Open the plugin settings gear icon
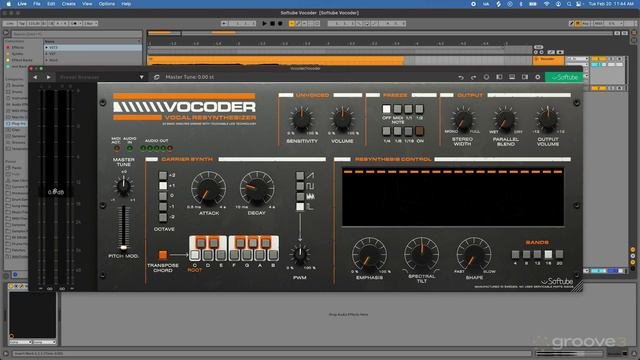Image resolution: width=640 pixels, height=360 pixels. click(538, 77)
